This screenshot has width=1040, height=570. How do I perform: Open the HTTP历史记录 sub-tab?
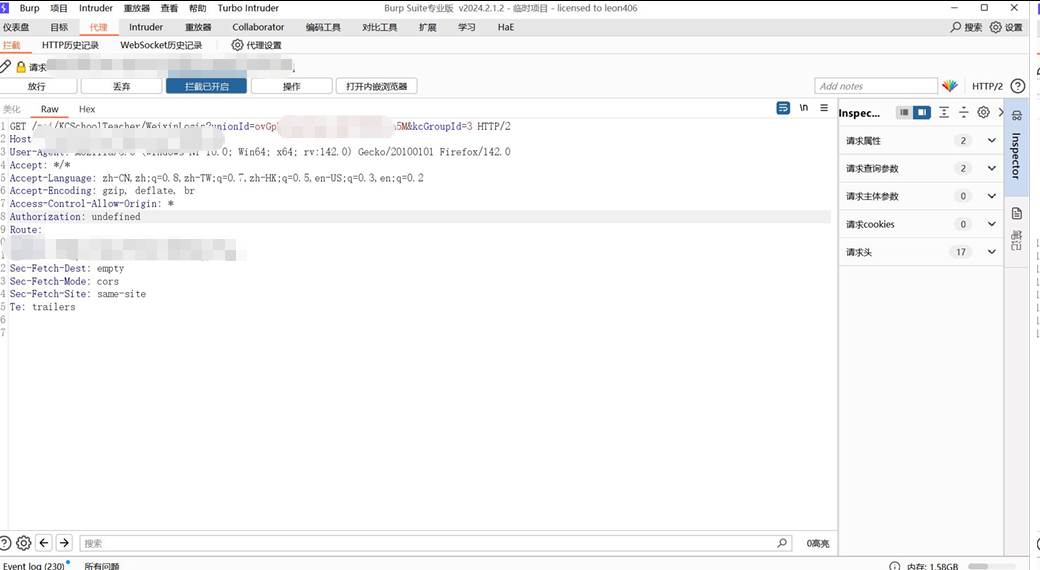pos(70,45)
